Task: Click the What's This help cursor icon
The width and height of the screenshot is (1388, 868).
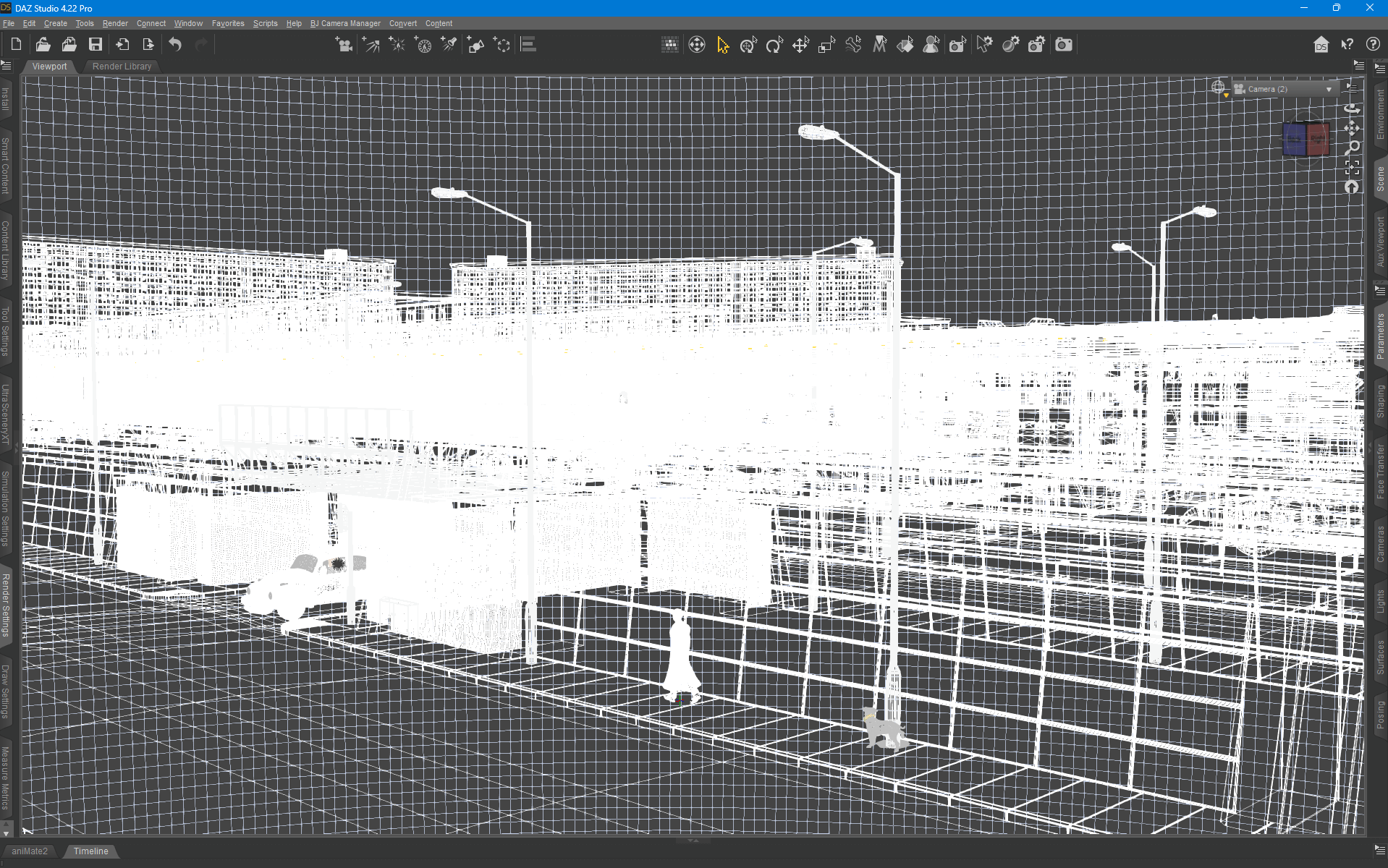Action: (x=1347, y=45)
